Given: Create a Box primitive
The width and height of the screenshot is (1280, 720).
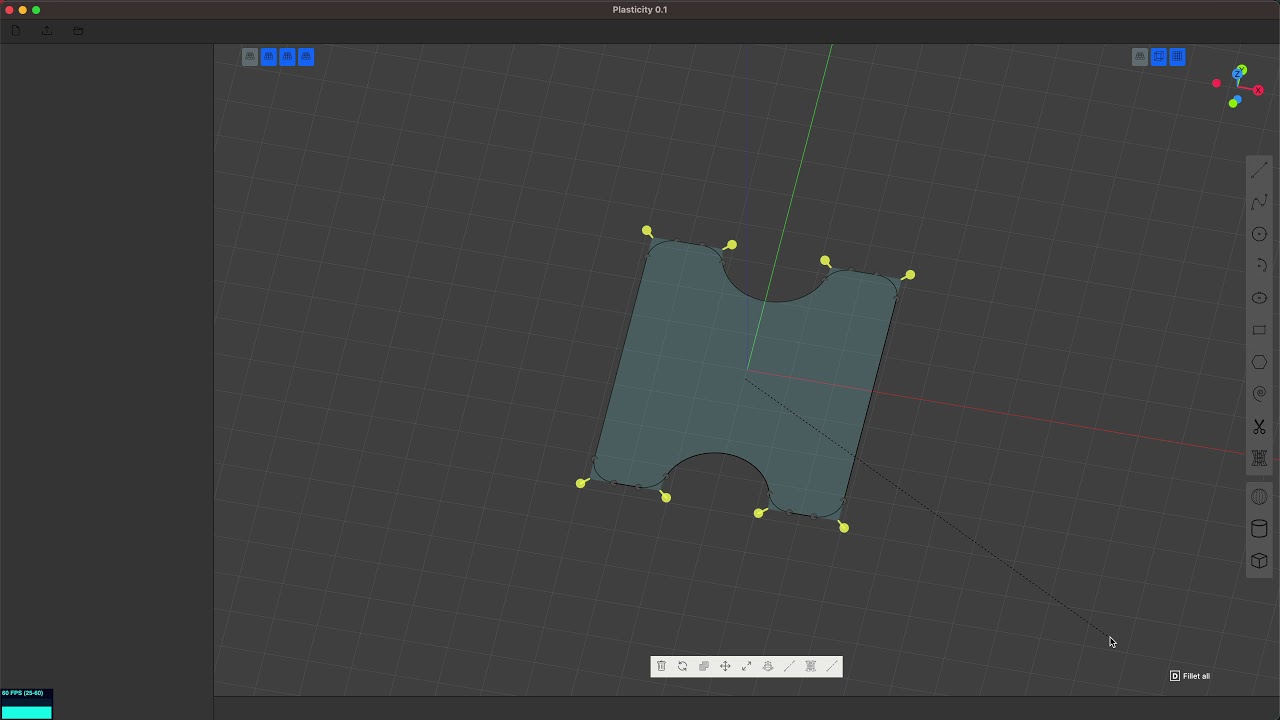Looking at the screenshot, I should 1259,561.
